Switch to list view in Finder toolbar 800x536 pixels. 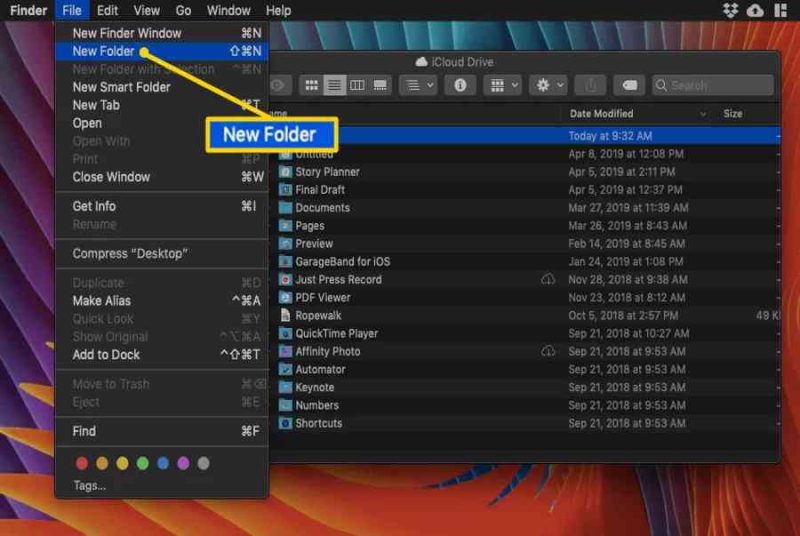point(334,85)
